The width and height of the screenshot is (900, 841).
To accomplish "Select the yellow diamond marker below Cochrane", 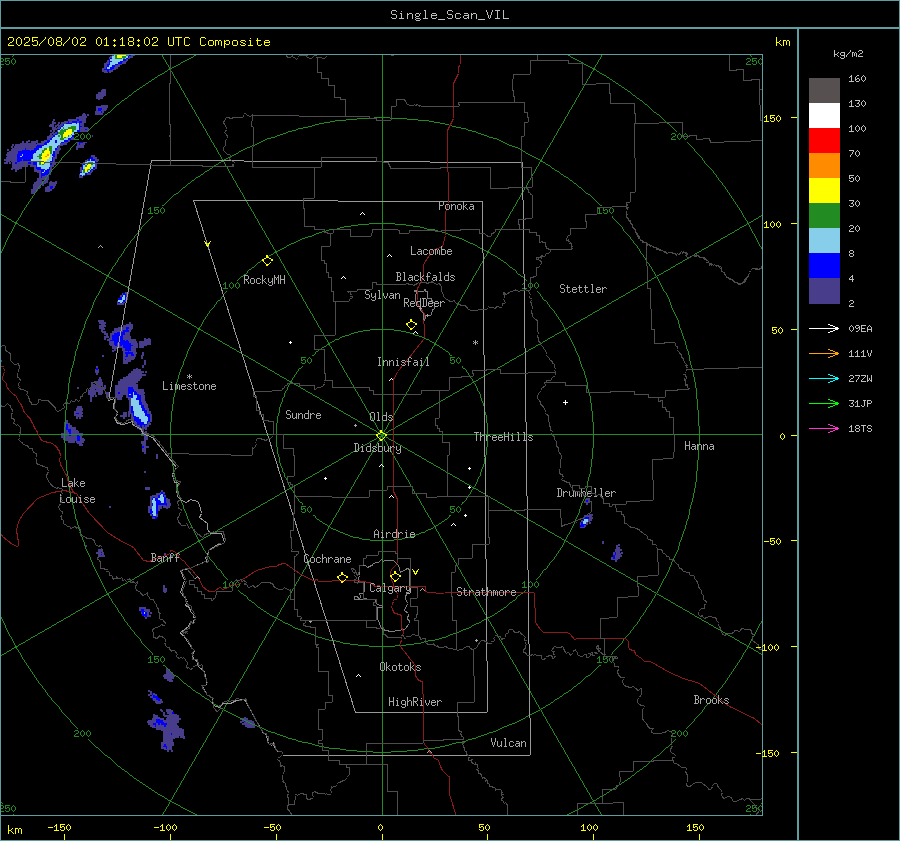I will (x=342, y=578).
